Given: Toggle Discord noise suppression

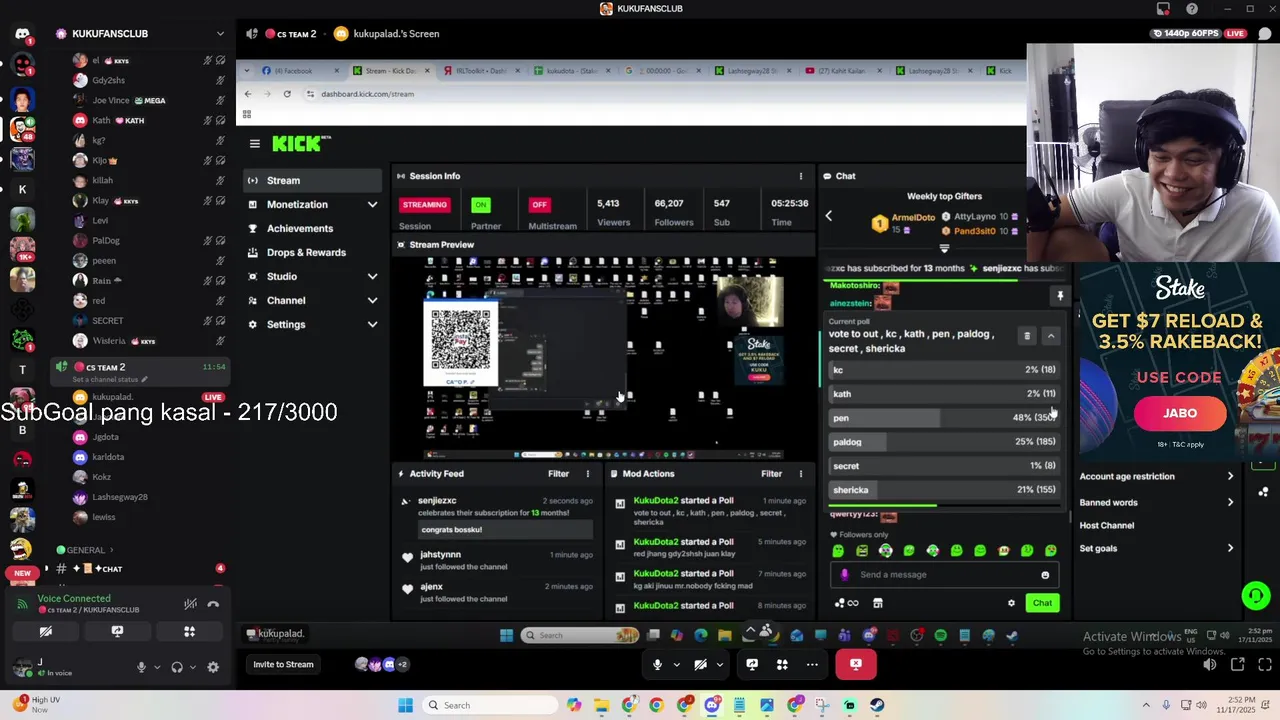Looking at the screenshot, I should [190, 604].
